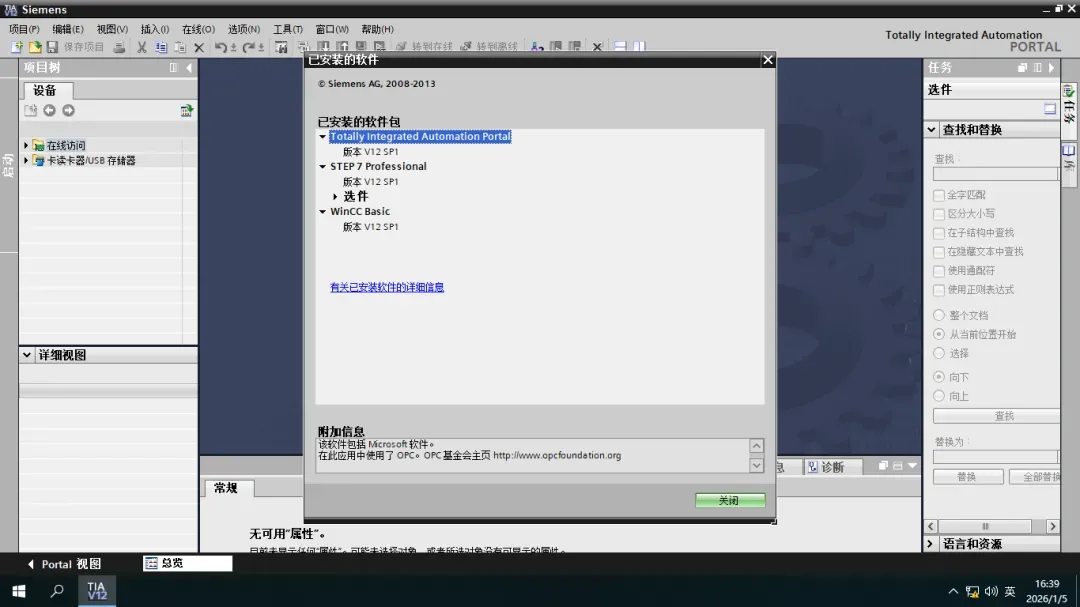Screen dimensions: 1080x607
Task: Click the back arrow in project tree toolbar
Action: (50, 110)
